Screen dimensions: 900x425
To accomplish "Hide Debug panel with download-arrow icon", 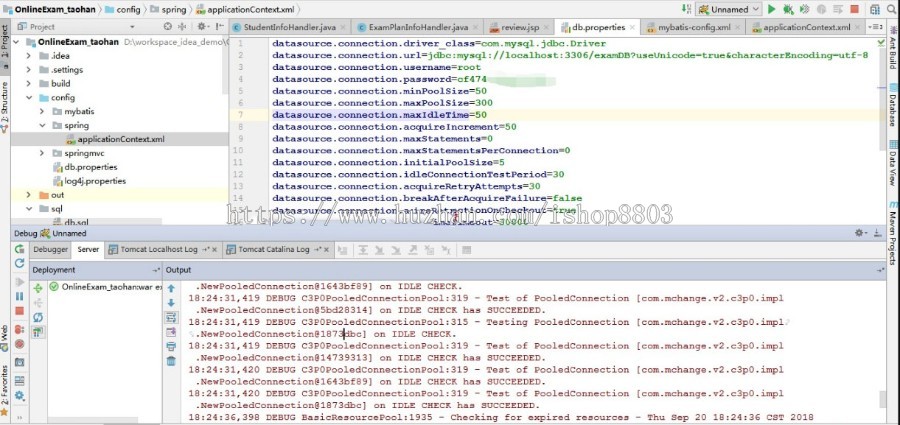I will pyautogui.click(x=878, y=233).
